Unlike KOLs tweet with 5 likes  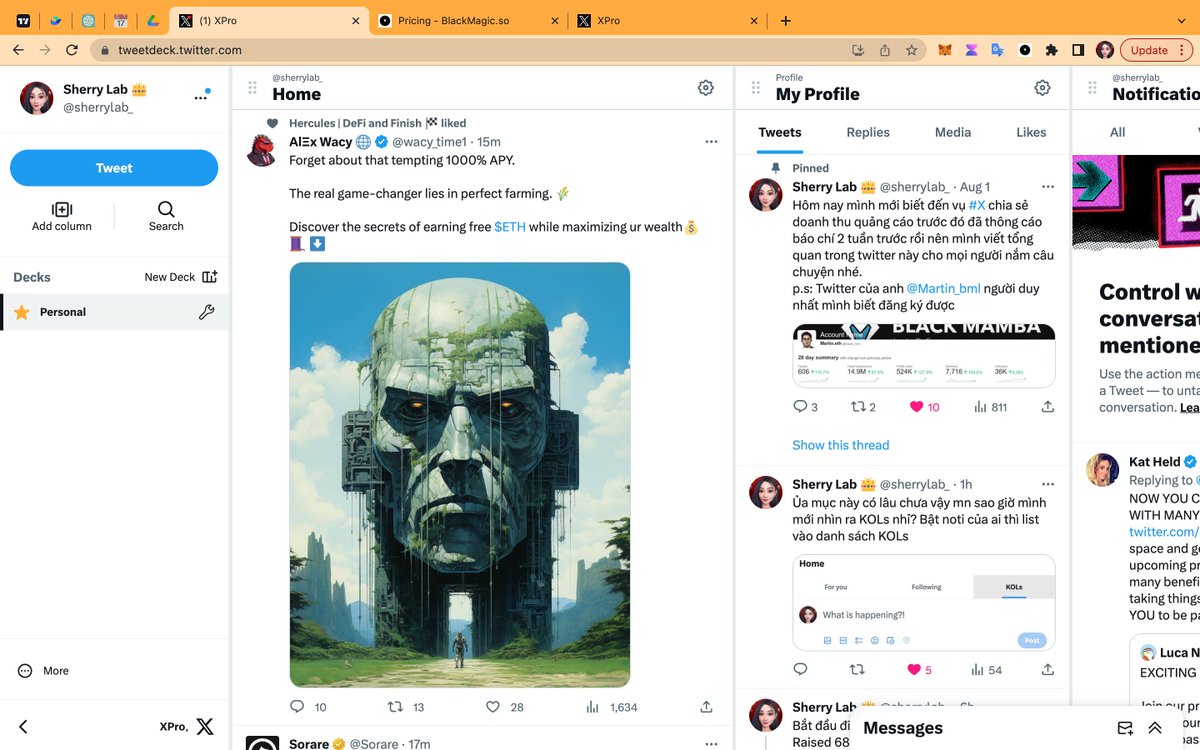tap(914, 669)
